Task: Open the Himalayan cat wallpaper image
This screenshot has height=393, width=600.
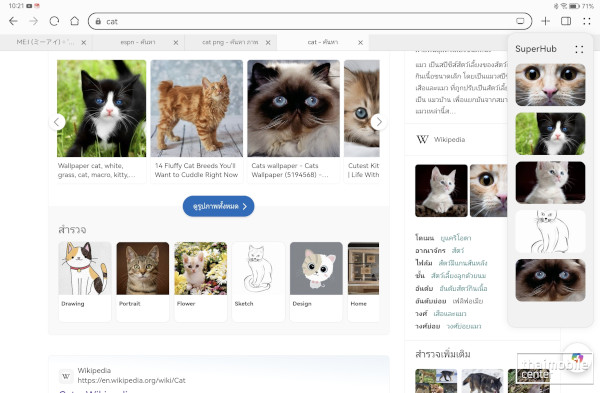Action: pyautogui.click(x=293, y=108)
